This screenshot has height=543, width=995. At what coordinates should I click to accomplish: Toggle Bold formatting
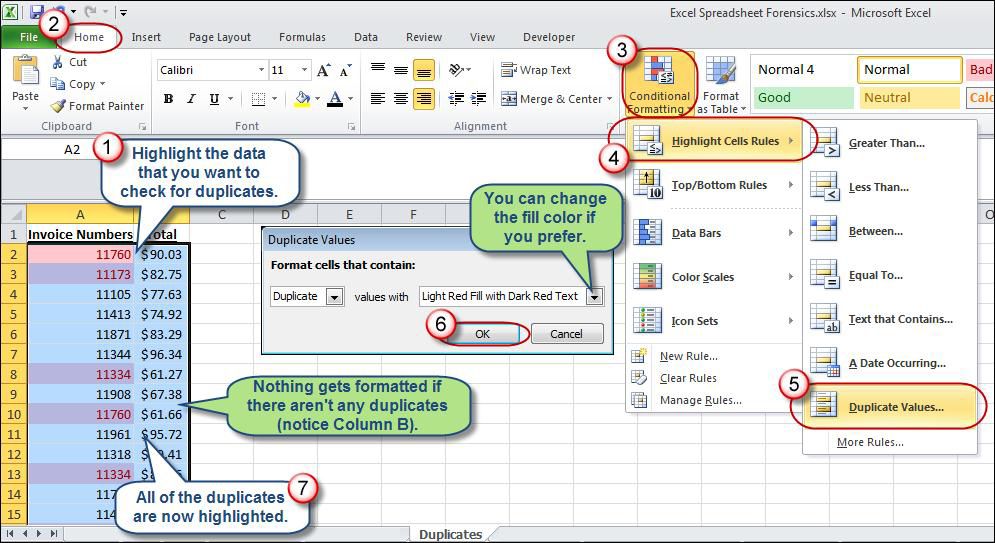[168, 99]
